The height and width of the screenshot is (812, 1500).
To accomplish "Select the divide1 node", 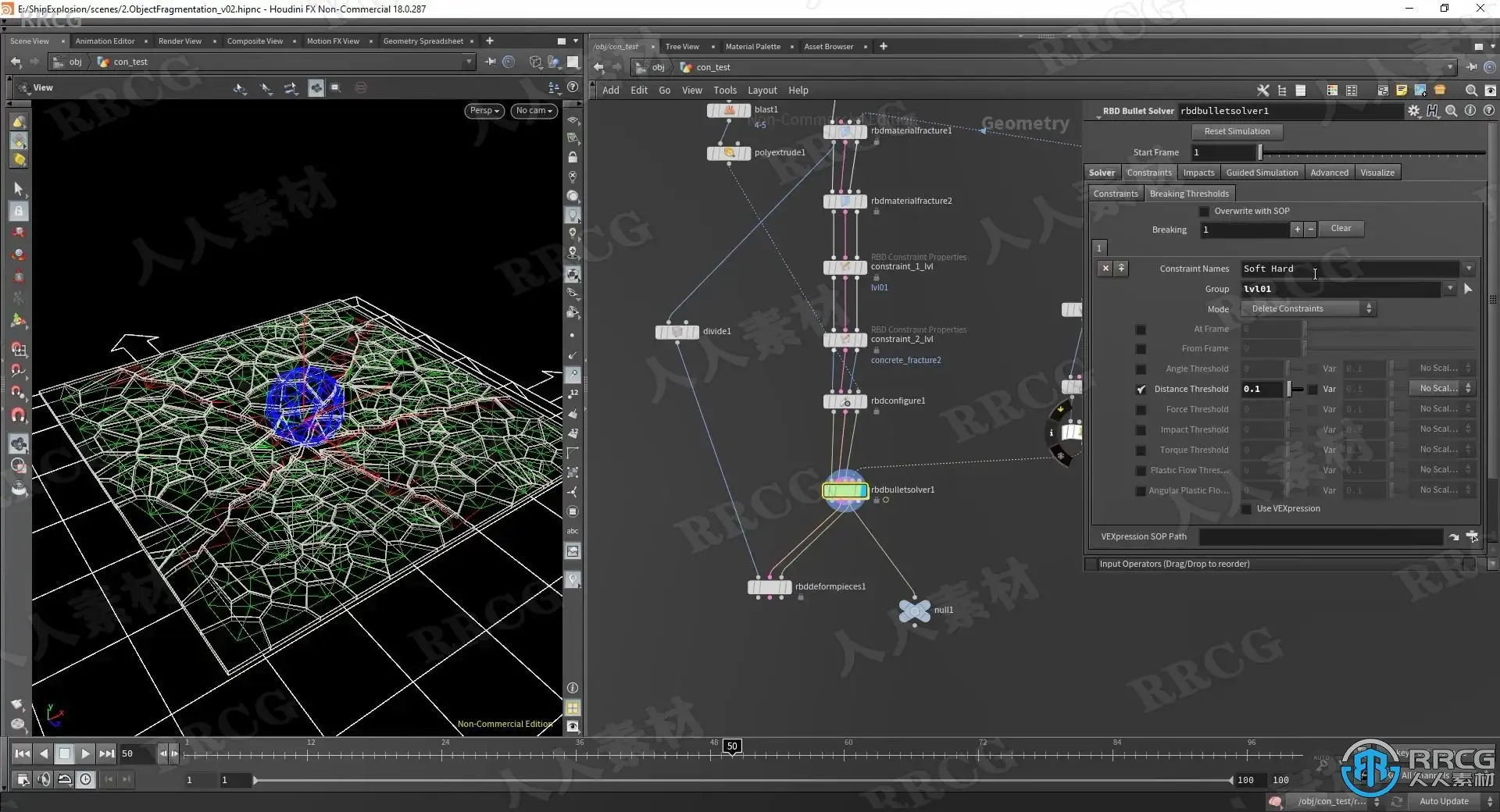I will pyautogui.click(x=677, y=332).
